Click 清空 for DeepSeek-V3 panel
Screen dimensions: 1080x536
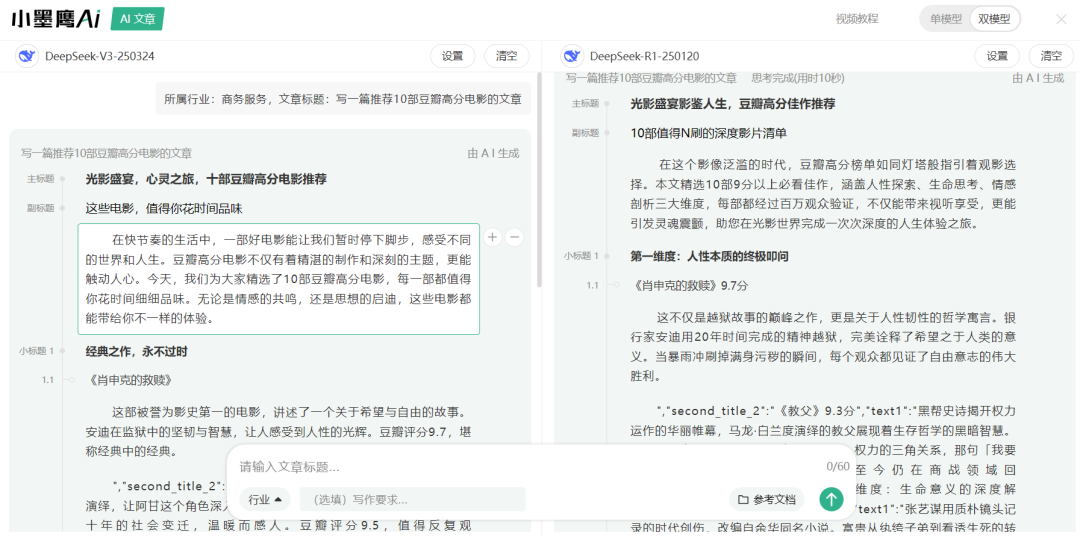pos(507,56)
